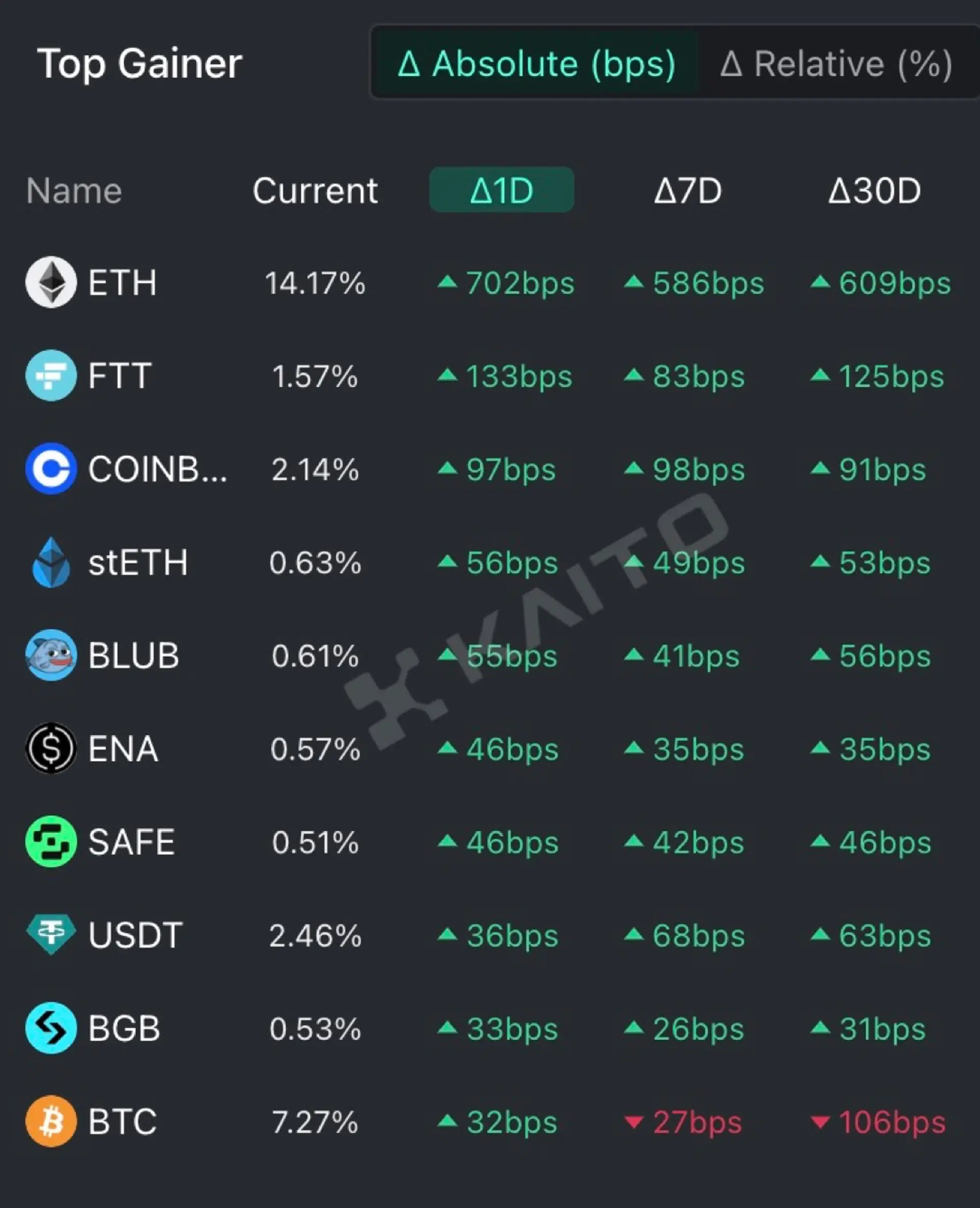This screenshot has width=980, height=1208.
Task: Click the BLUB fish icon
Action: coord(52,655)
